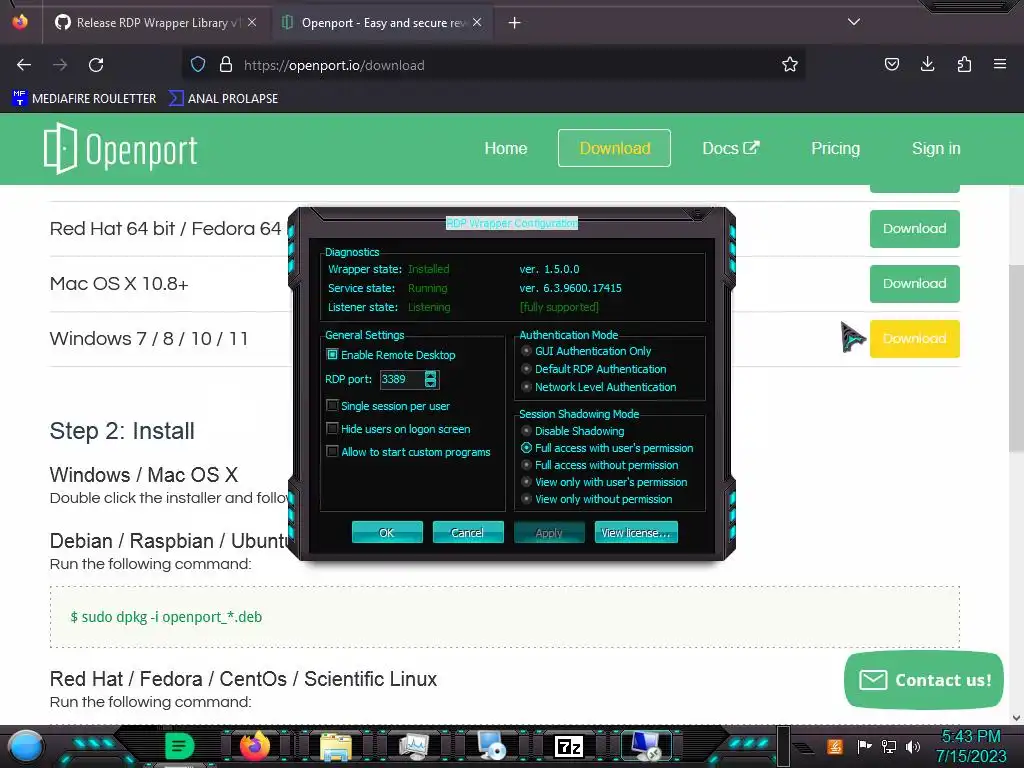The image size is (1024, 768).
Task: Open the network tray icon
Action: pyautogui.click(x=889, y=746)
